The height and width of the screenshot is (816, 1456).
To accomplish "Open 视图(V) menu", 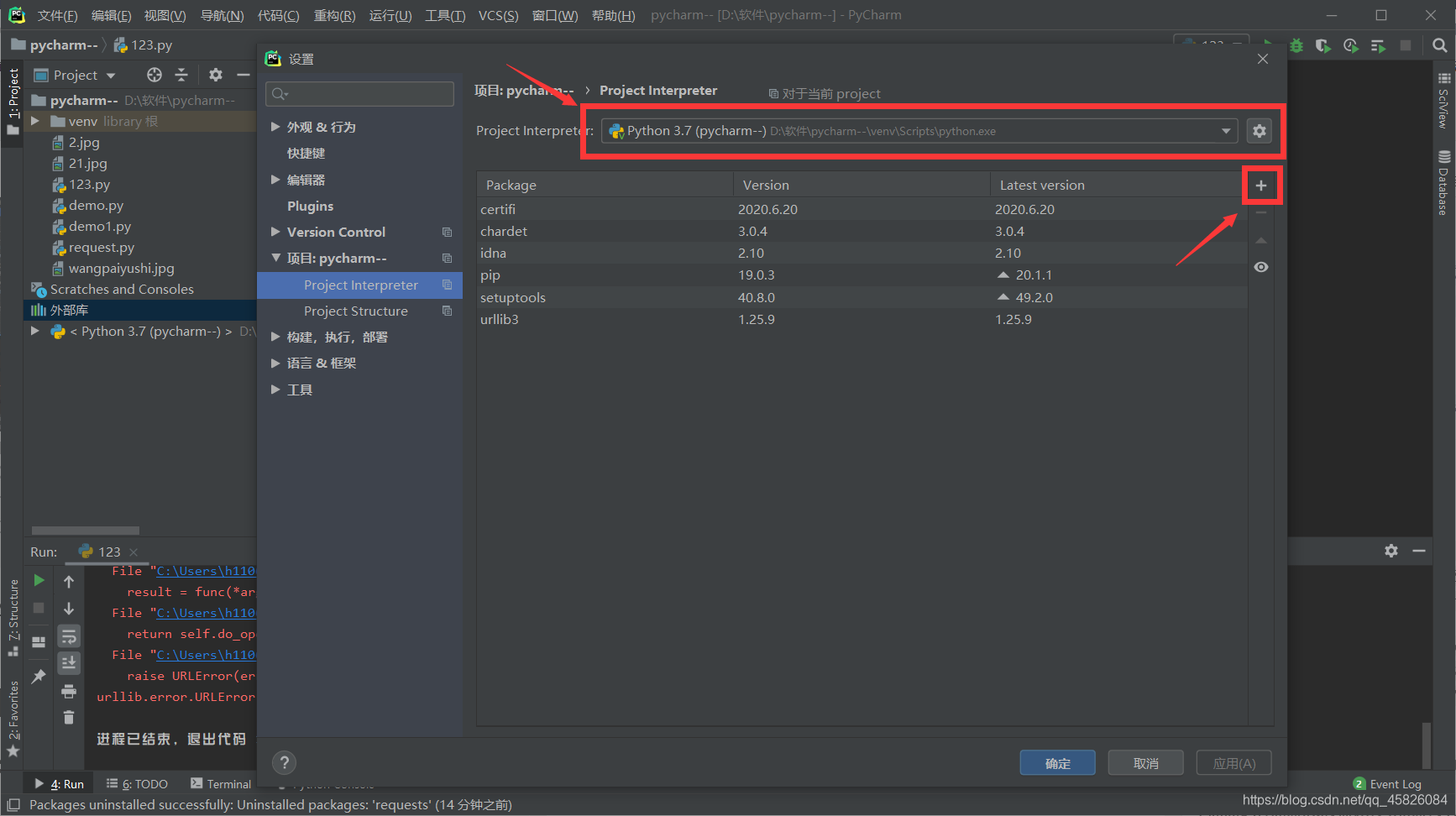I will click(x=165, y=15).
